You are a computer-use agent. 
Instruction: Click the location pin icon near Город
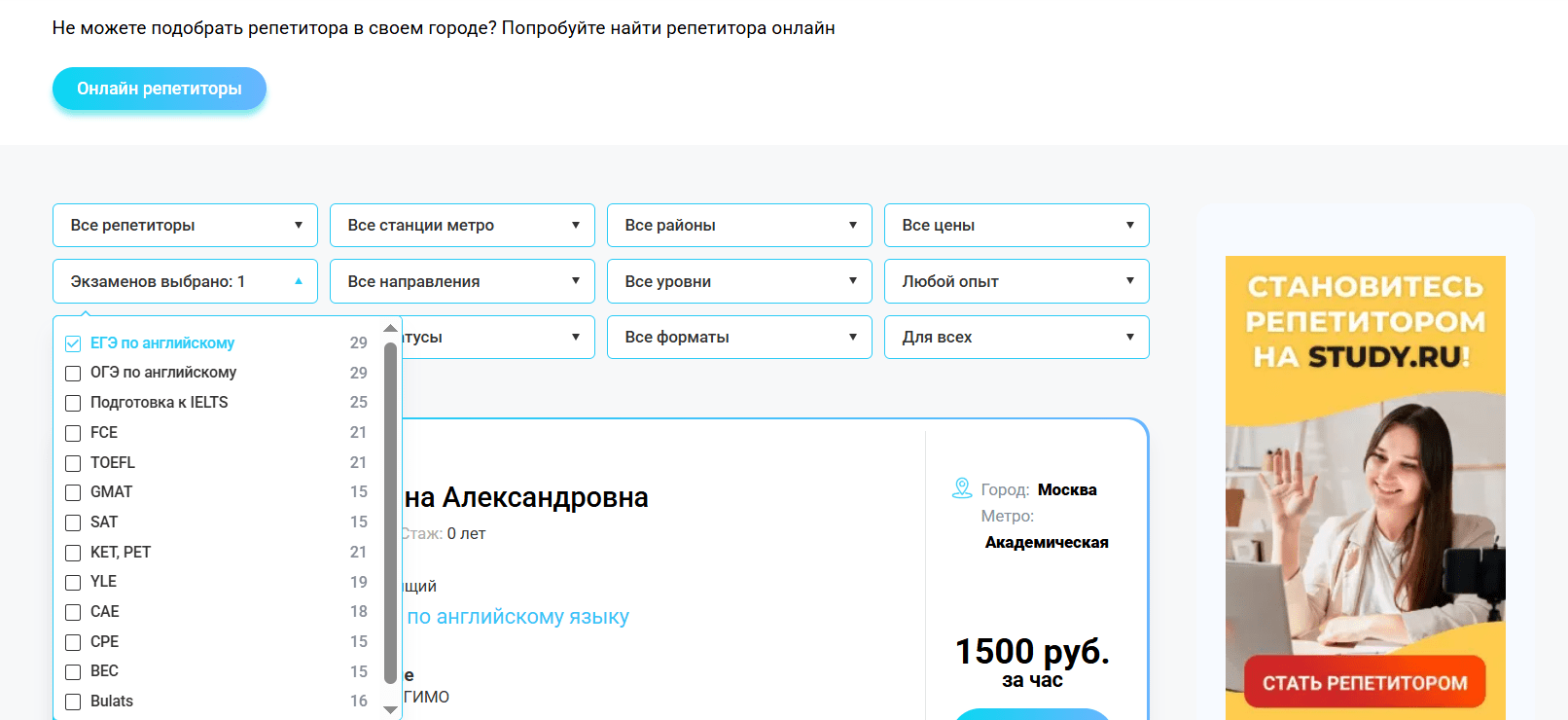coord(961,488)
